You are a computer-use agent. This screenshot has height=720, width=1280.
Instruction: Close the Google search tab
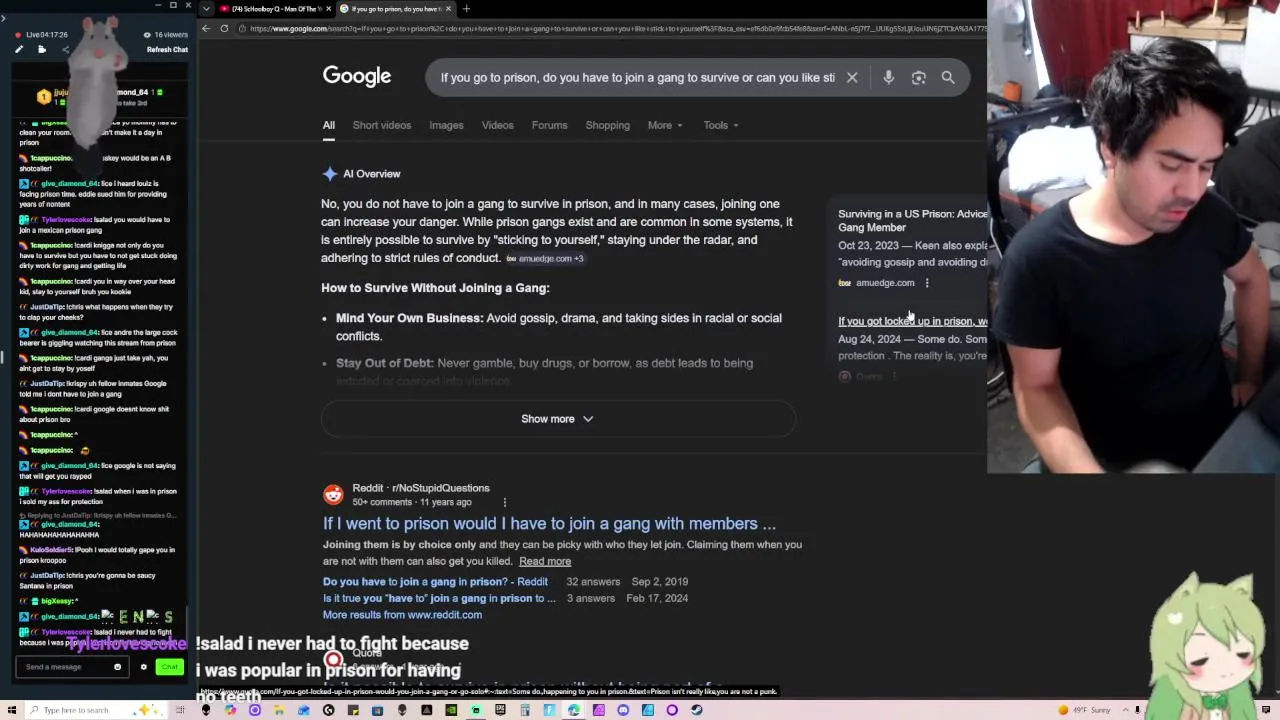[448, 8]
